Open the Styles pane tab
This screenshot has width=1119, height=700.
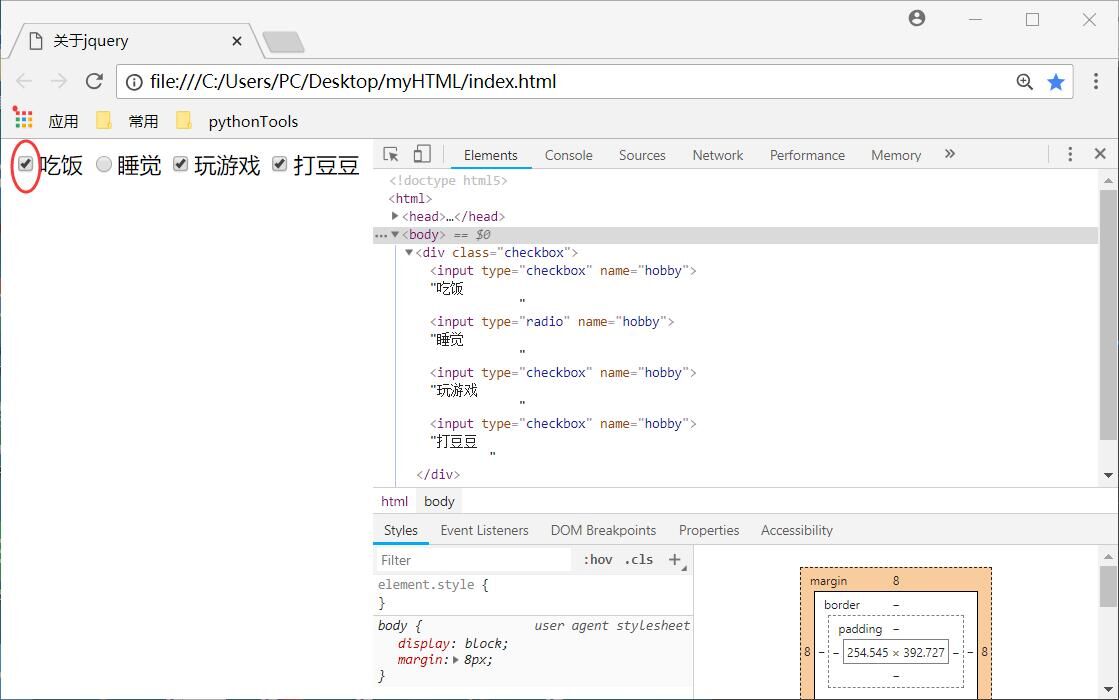(x=401, y=530)
